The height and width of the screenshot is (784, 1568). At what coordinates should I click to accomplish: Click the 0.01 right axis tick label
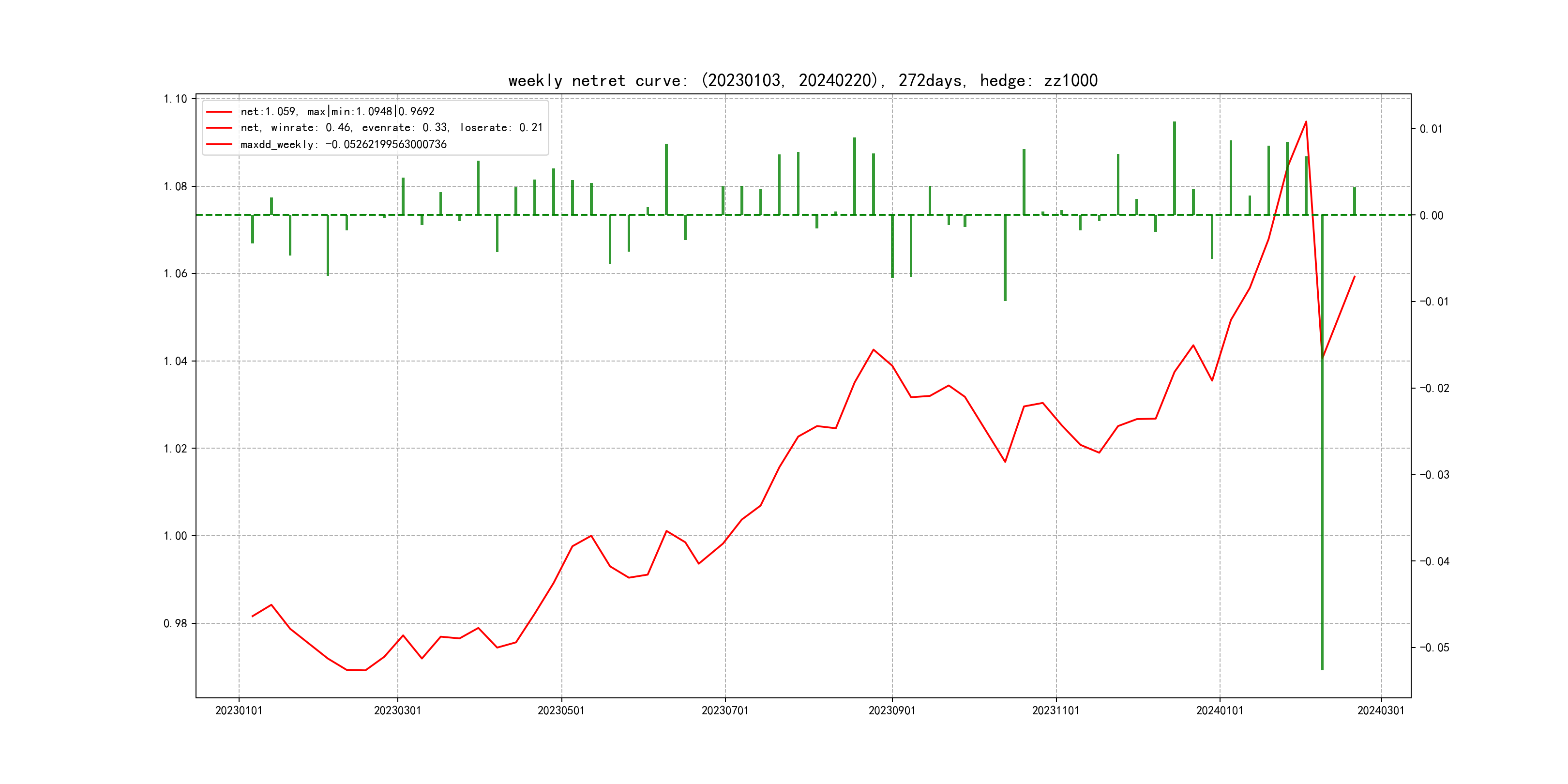pos(1431,129)
